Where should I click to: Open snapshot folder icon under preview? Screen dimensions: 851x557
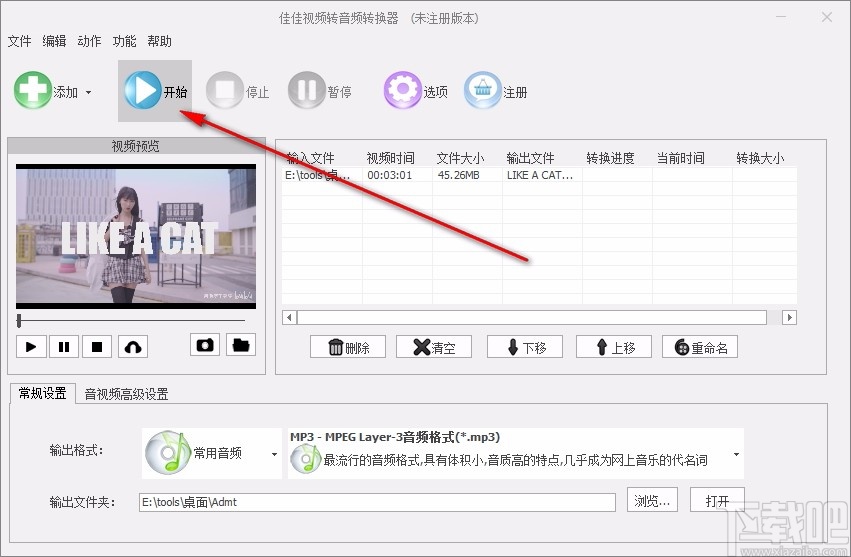coord(240,345)
